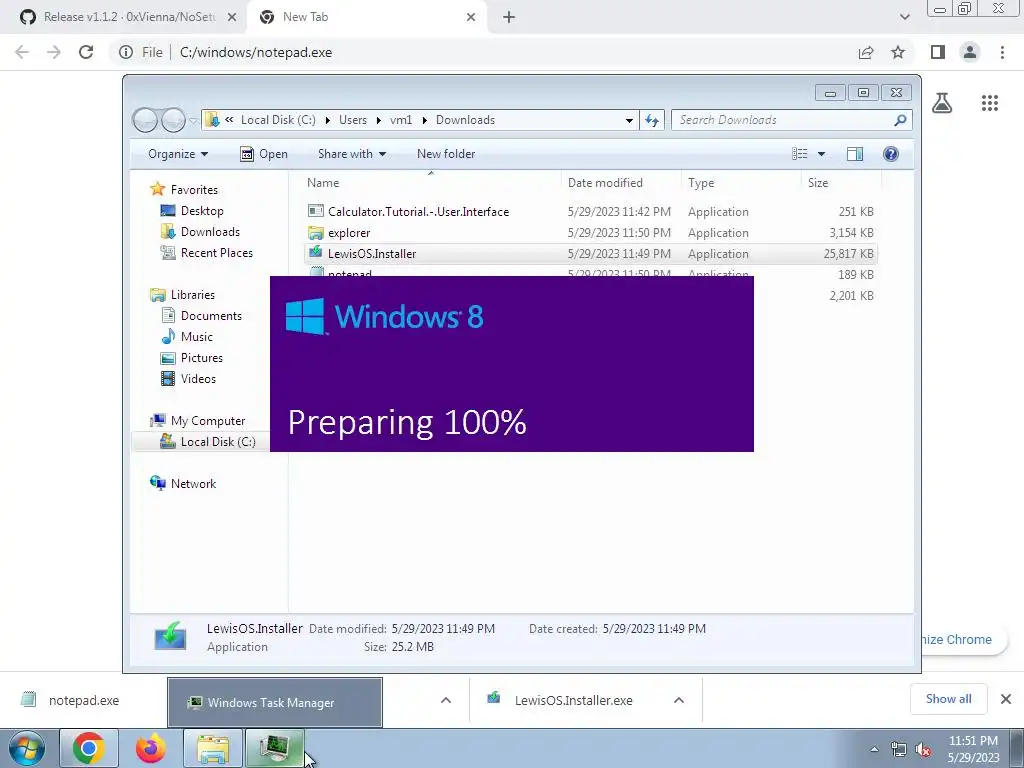Image resolution: width=1024 pixels, height=768 pixels.
Task: Click the File info icon in address bar
Action: pyautogui.click(x=126, y=52)
